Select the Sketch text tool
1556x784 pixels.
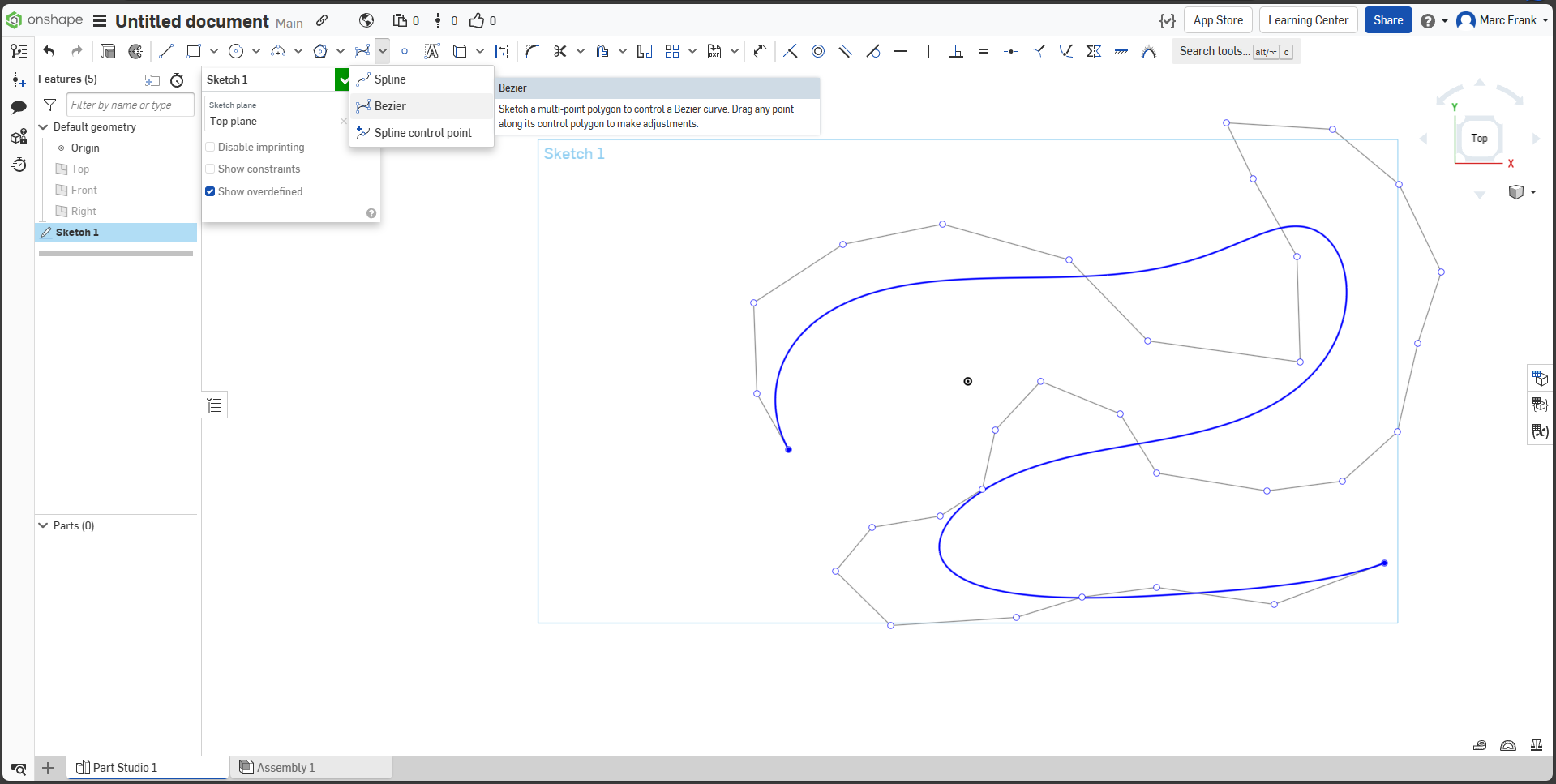coord(432,51)
